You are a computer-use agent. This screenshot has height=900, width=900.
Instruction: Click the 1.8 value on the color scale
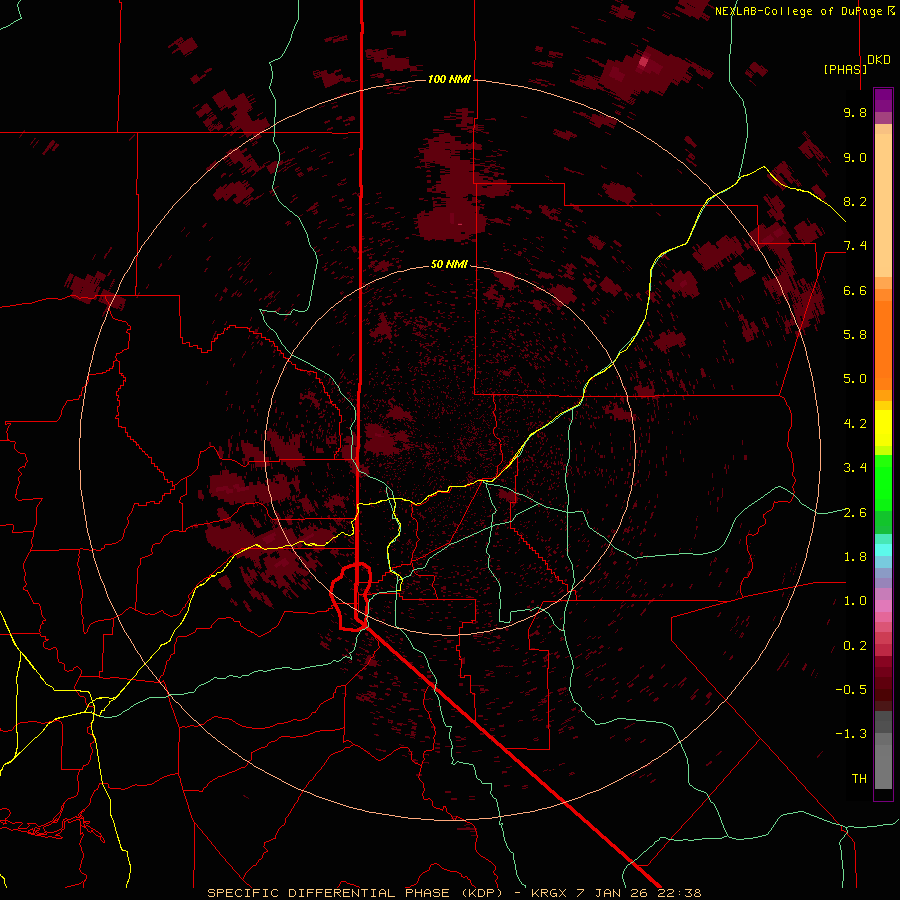click(x=855, y=557)
